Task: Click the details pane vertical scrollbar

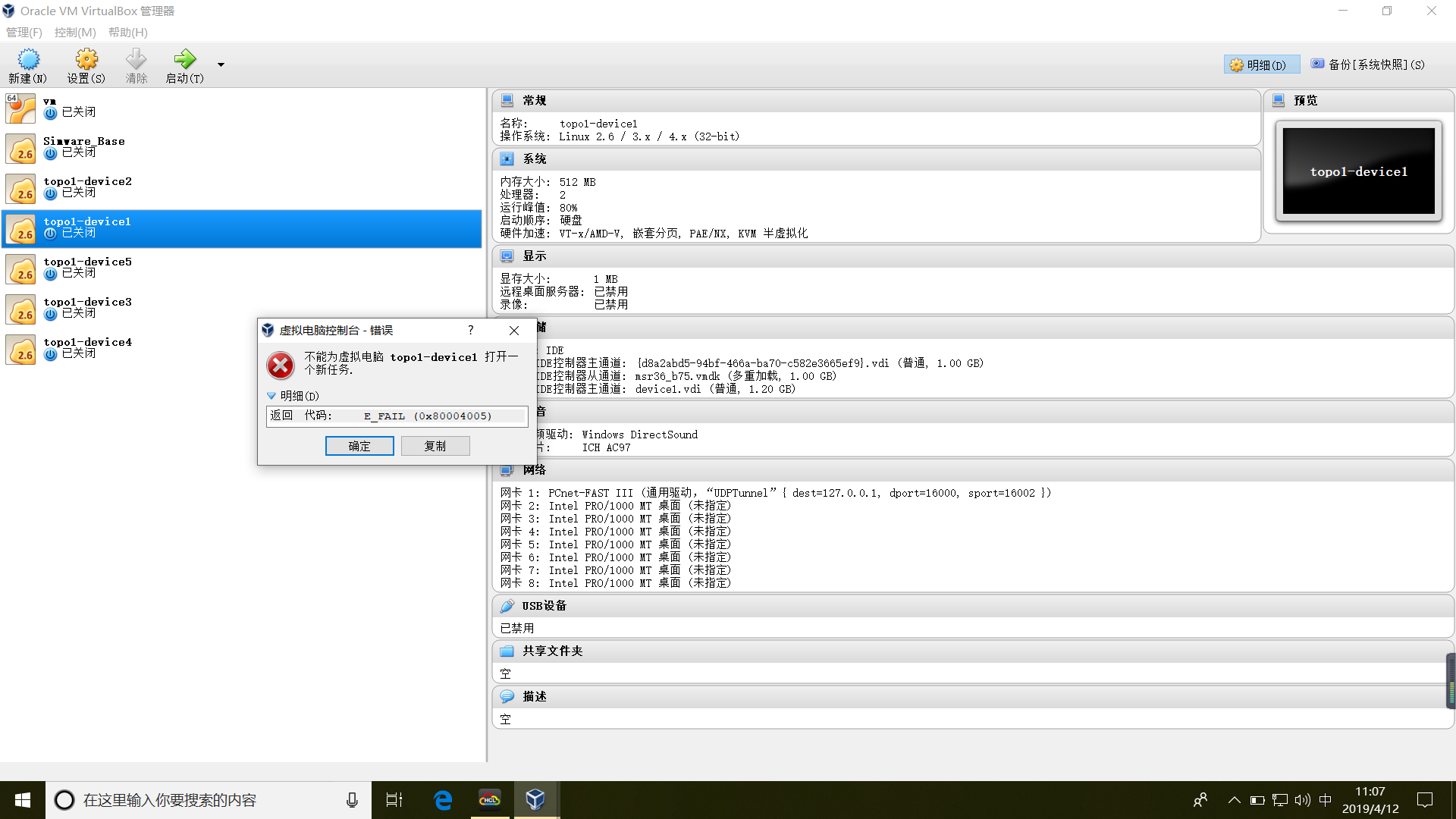Action: pos(1451,681)
